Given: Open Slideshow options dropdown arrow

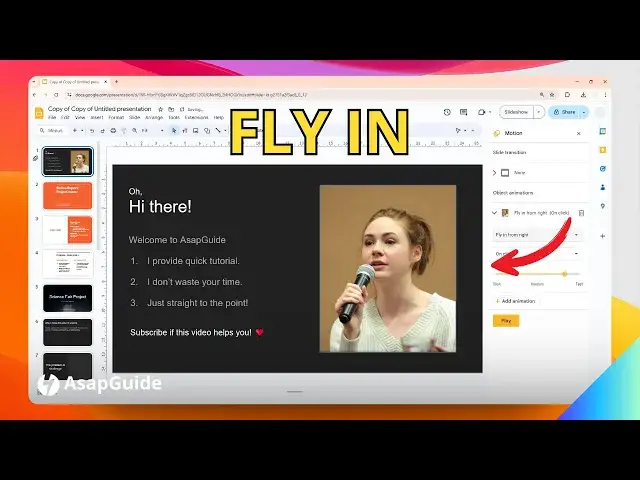Looking at the screenshot, I should pyautogui.click(x=539, y=112).
